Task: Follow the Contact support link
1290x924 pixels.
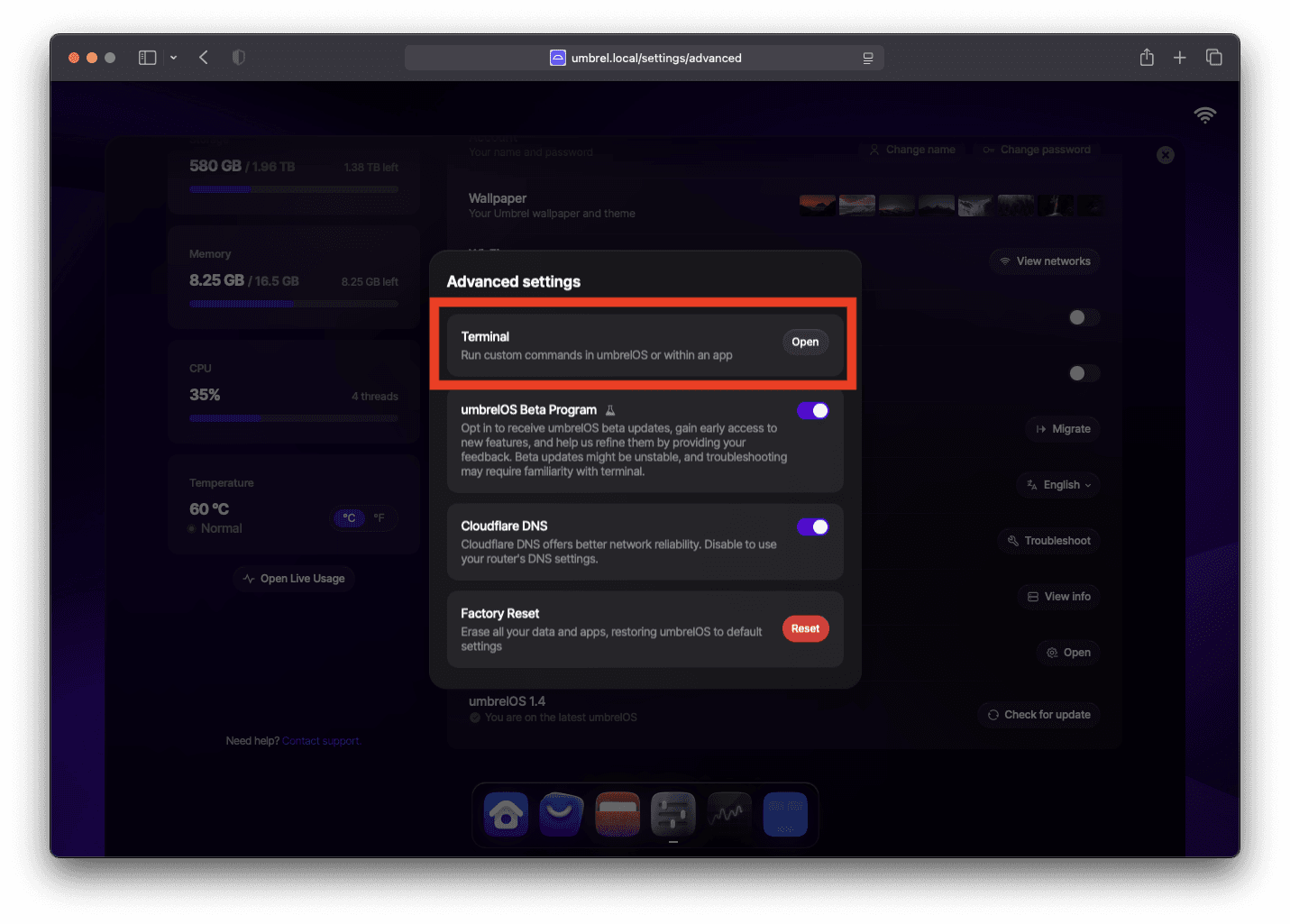Action: pyautogui.click(x=321, y=741)
